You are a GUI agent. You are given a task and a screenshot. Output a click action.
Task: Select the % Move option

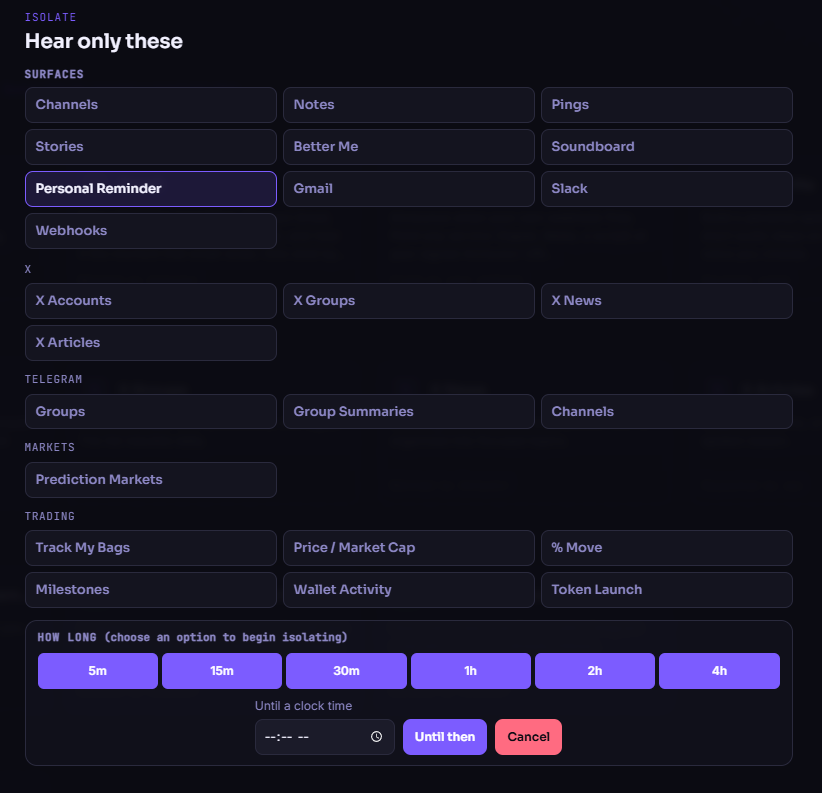pos(666,548)
